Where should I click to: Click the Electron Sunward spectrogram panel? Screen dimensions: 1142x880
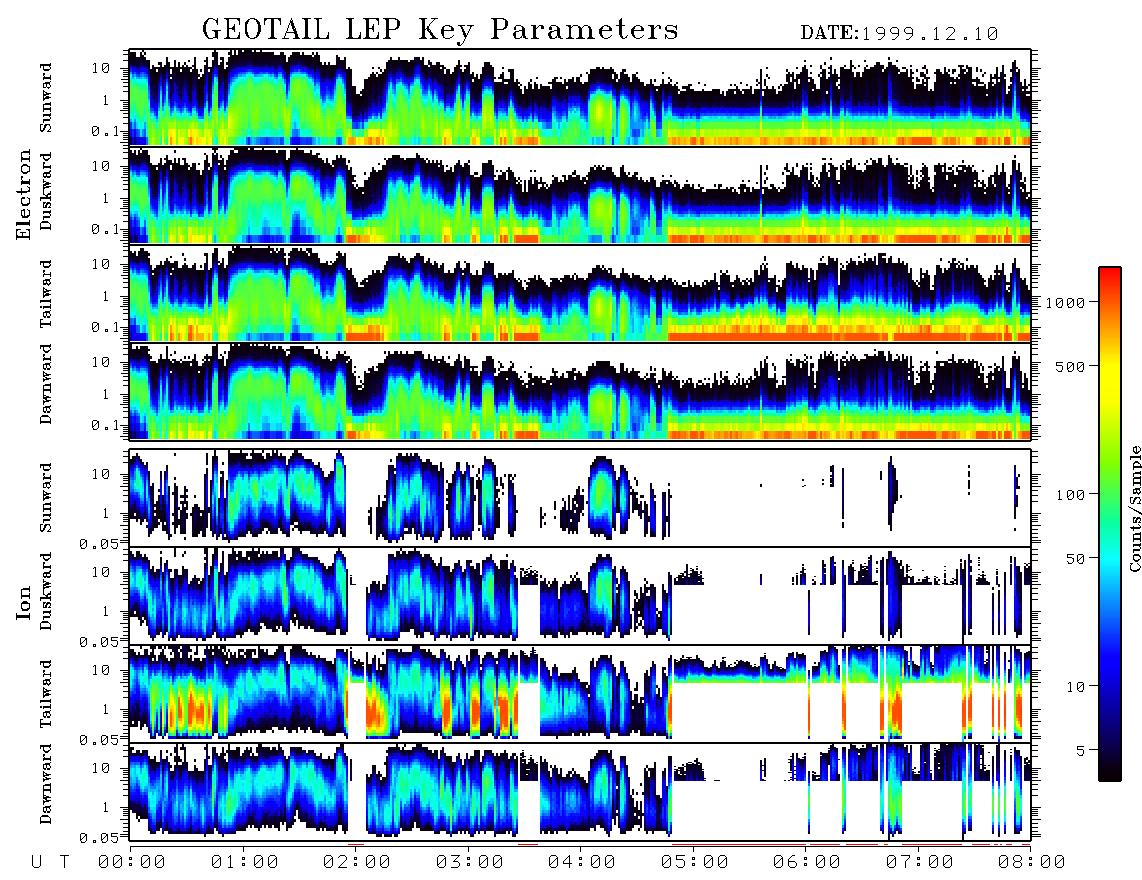[x=580, y=98]
